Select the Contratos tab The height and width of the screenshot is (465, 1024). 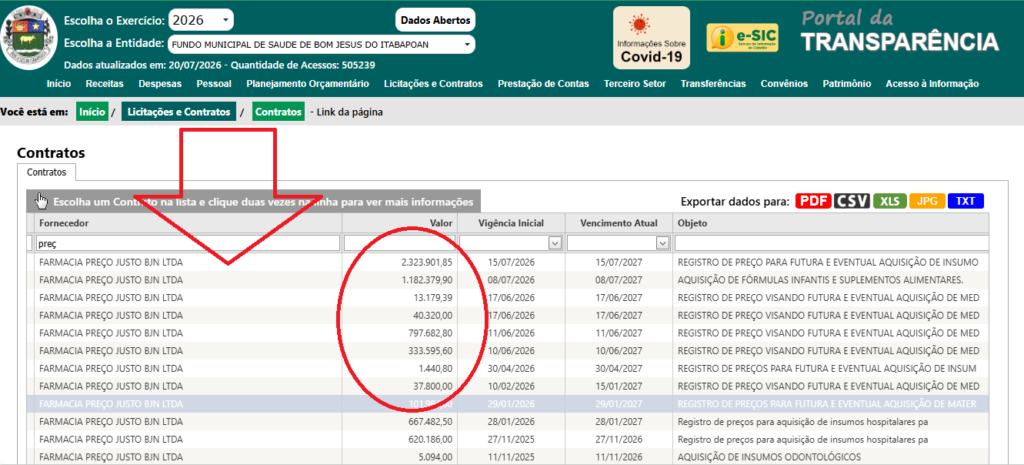click(x=46, y=172)
